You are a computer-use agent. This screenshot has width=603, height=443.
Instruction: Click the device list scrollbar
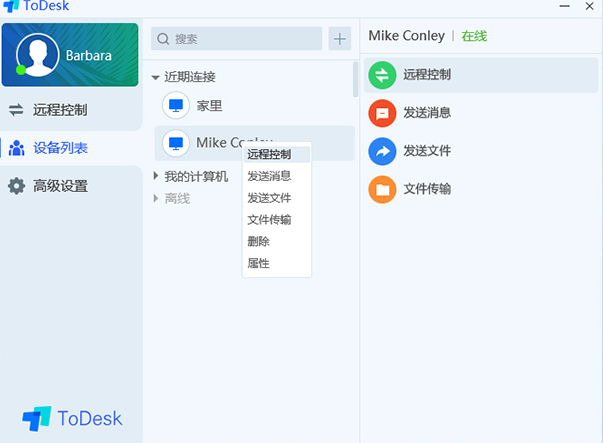[355, 79]
